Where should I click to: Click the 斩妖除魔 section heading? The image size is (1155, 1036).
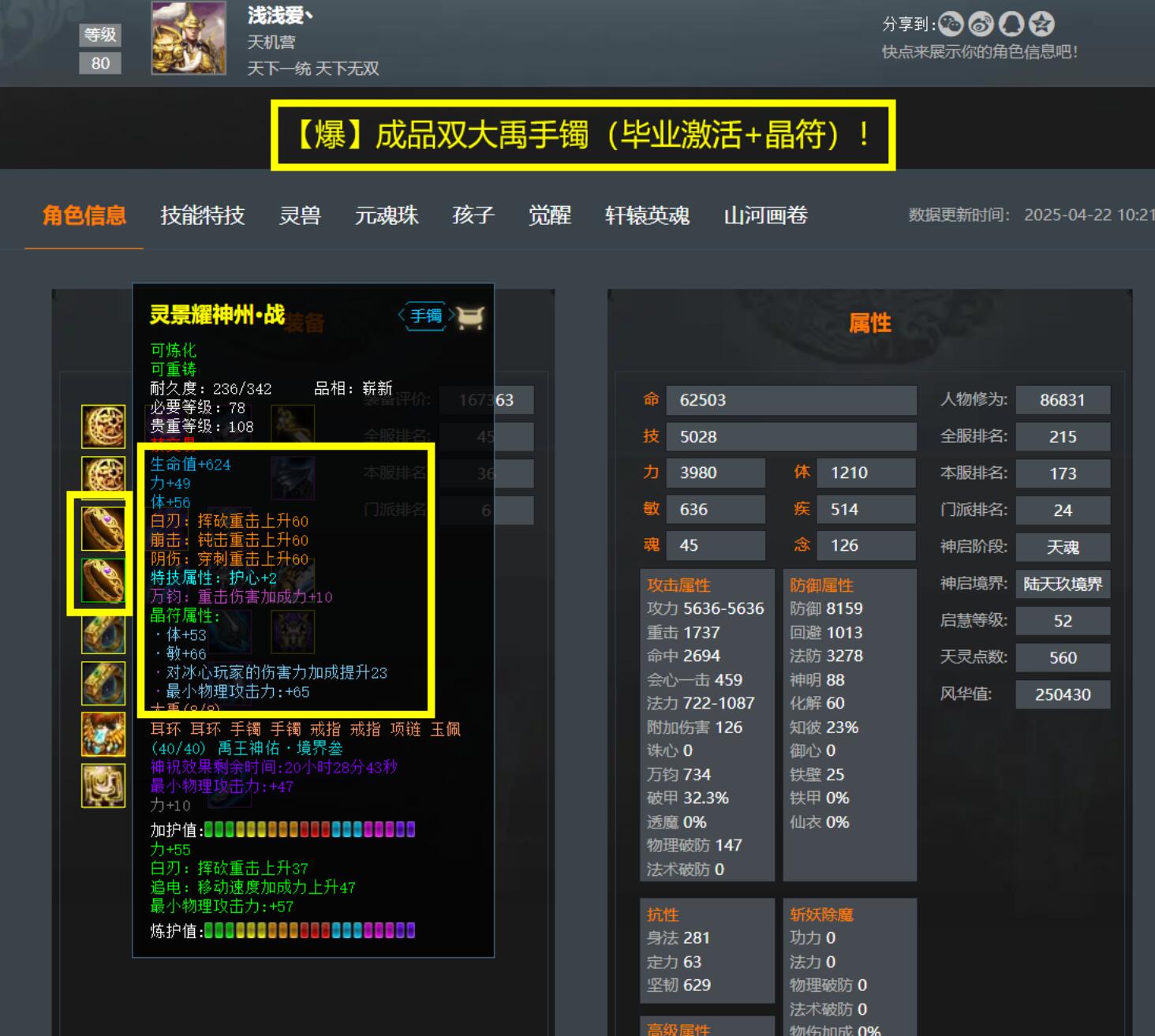click(821, 914)
